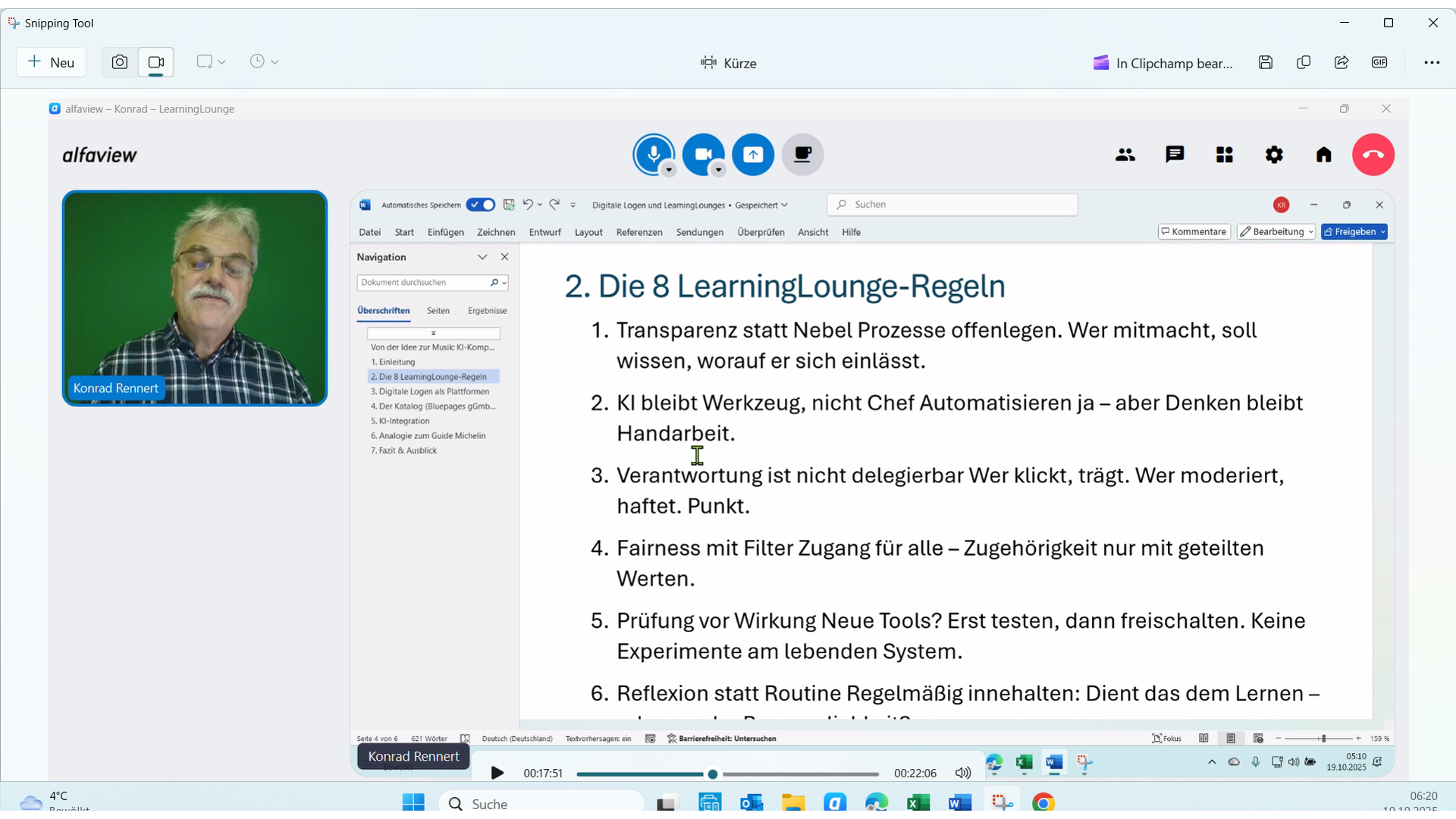Click In Clipchamp bearbeiten button
This screenshot has width=1456, height=819.
point(1163,63)
